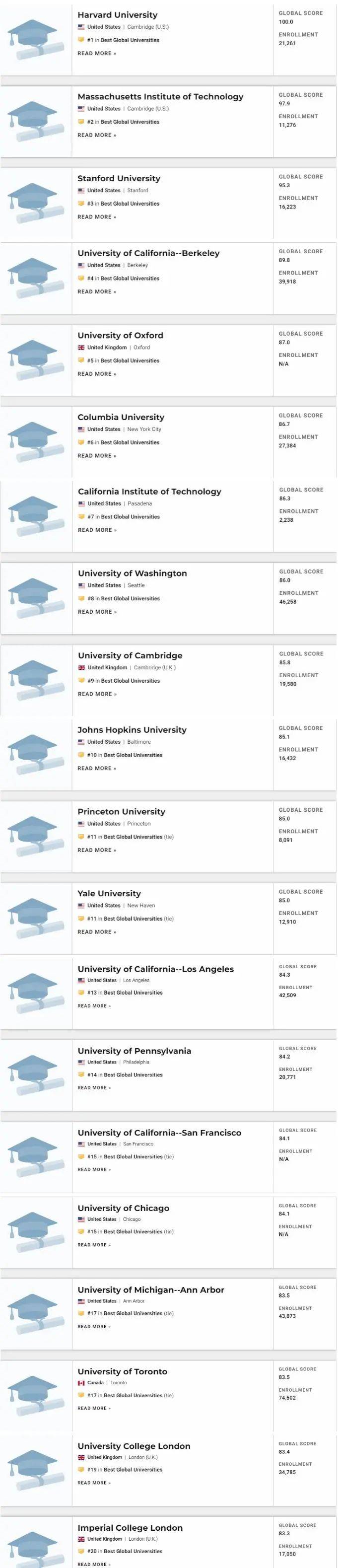Viewport: 338px width, 1568px height.
Task: Click the gold badge icon on Columbia University's ranking
Action: tap(81, 442)
